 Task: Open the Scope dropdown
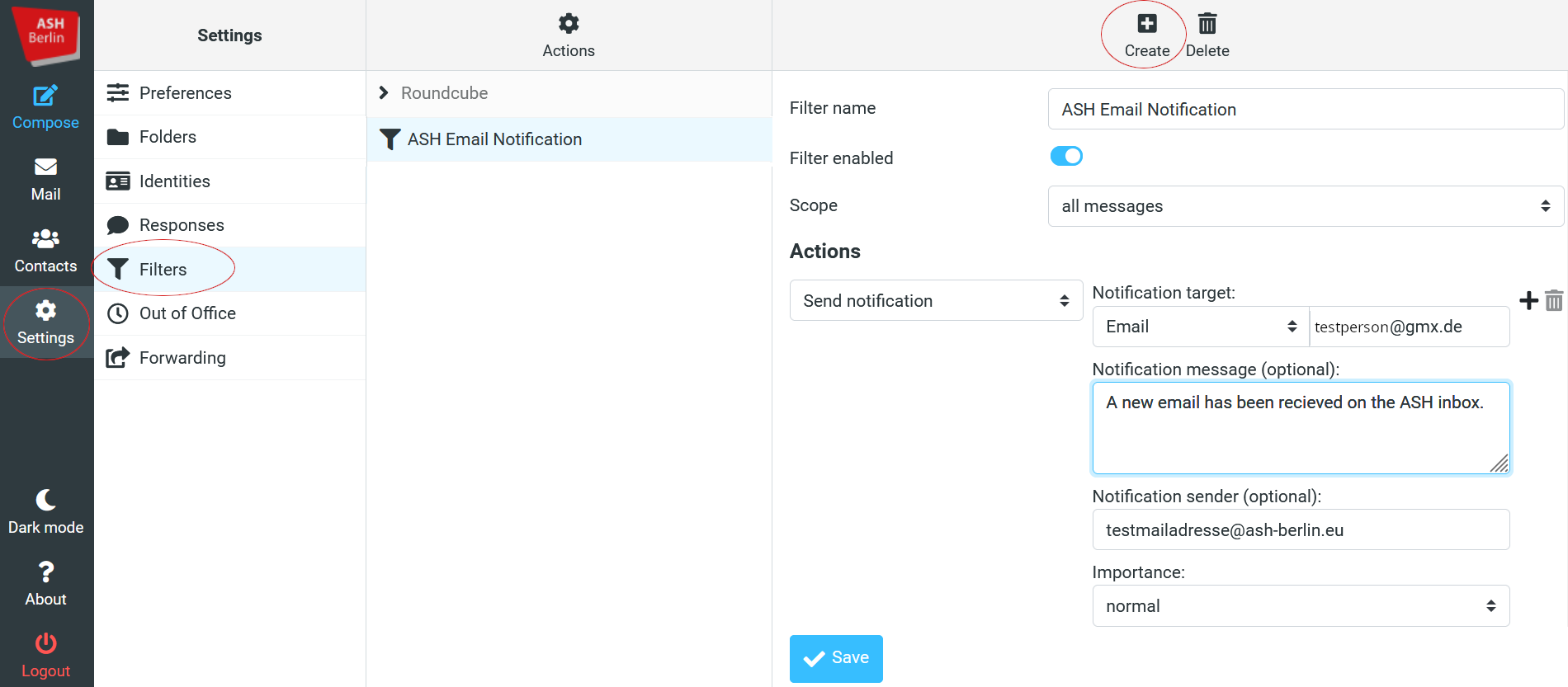[x=1306, y=206]
